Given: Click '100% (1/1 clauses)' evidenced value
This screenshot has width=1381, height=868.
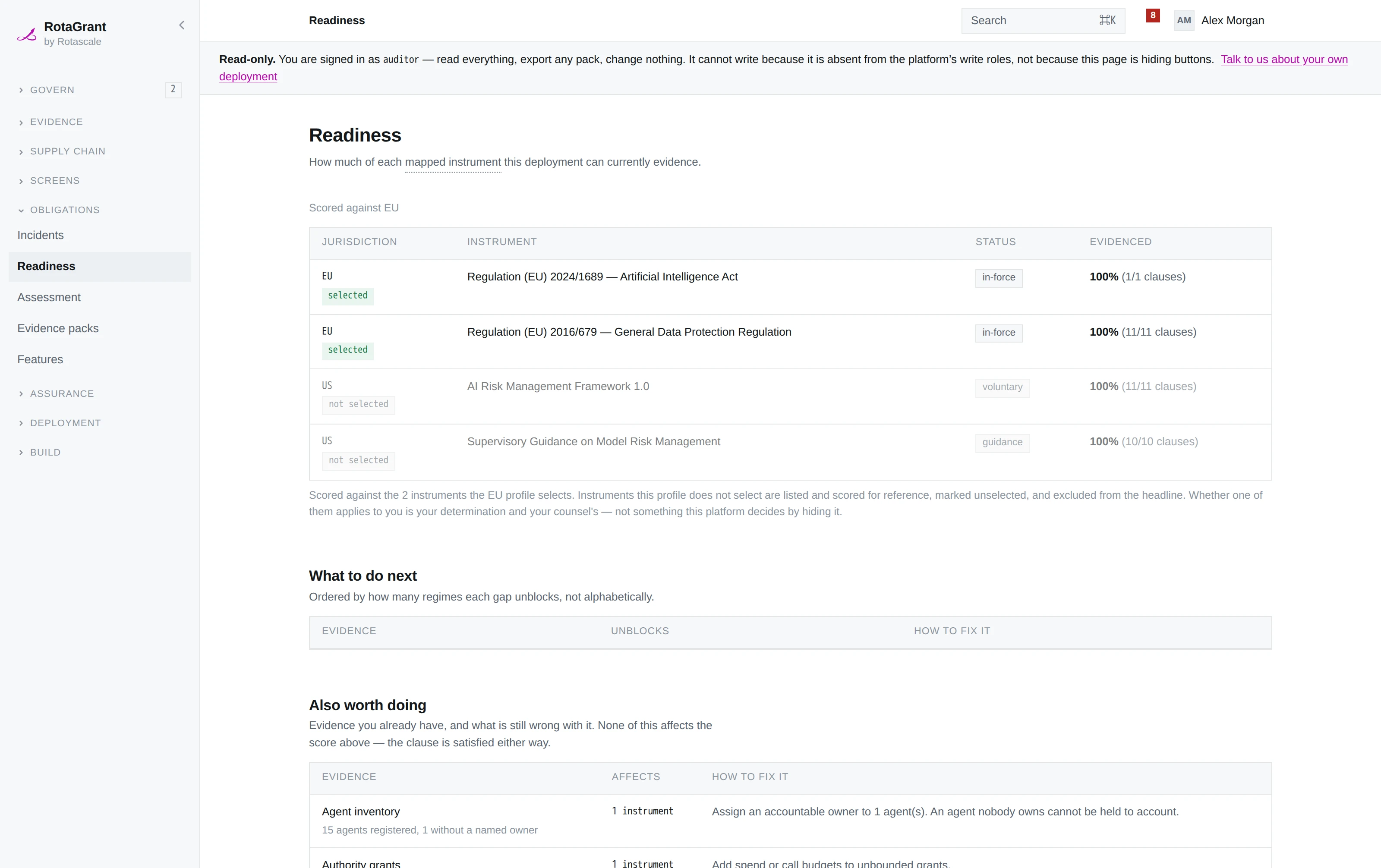Looking at the screenshot, I should point(1137,277).
